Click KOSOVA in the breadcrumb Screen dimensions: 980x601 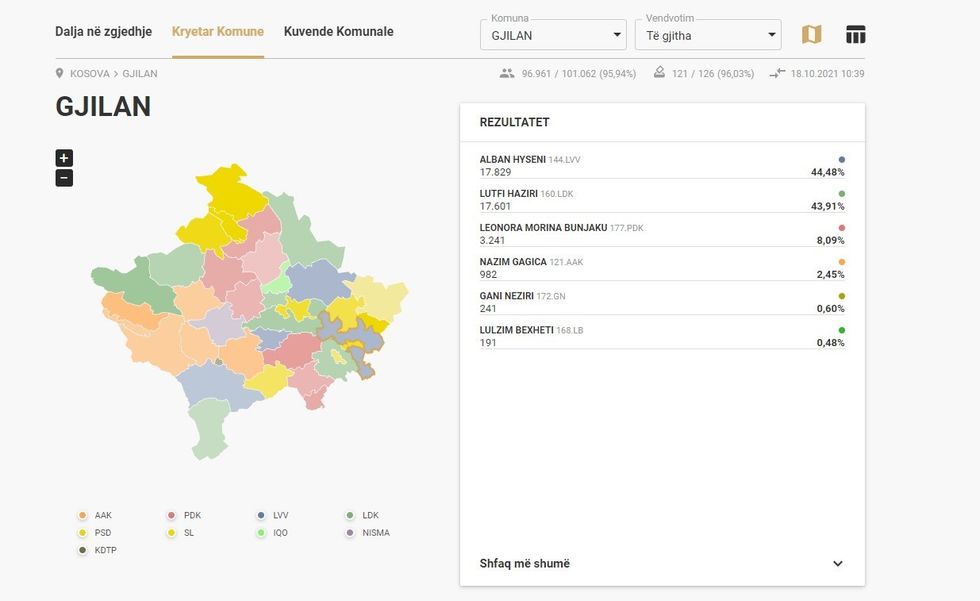[90, 74]
